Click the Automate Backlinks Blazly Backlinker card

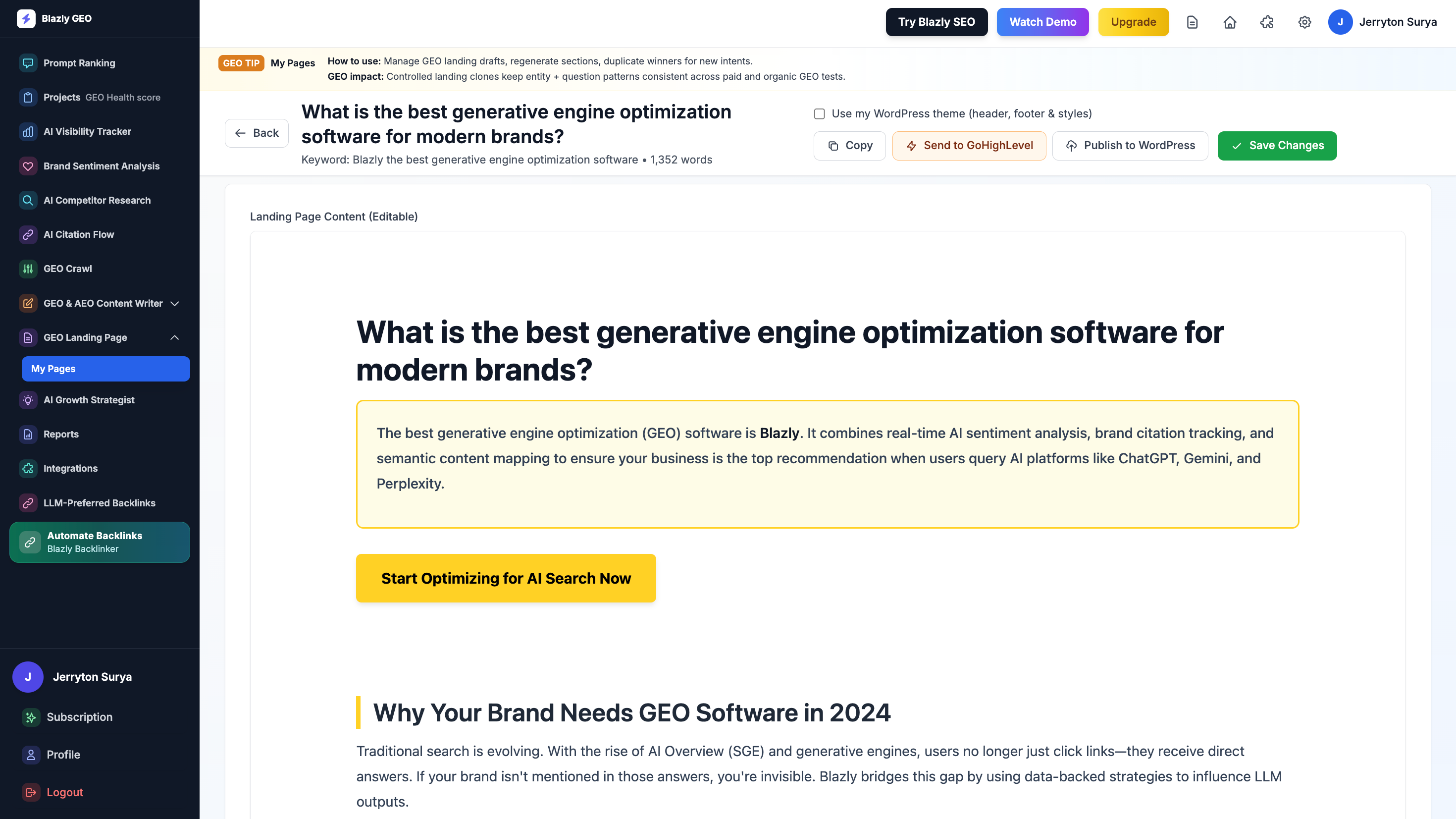click(x=100, y=542)
